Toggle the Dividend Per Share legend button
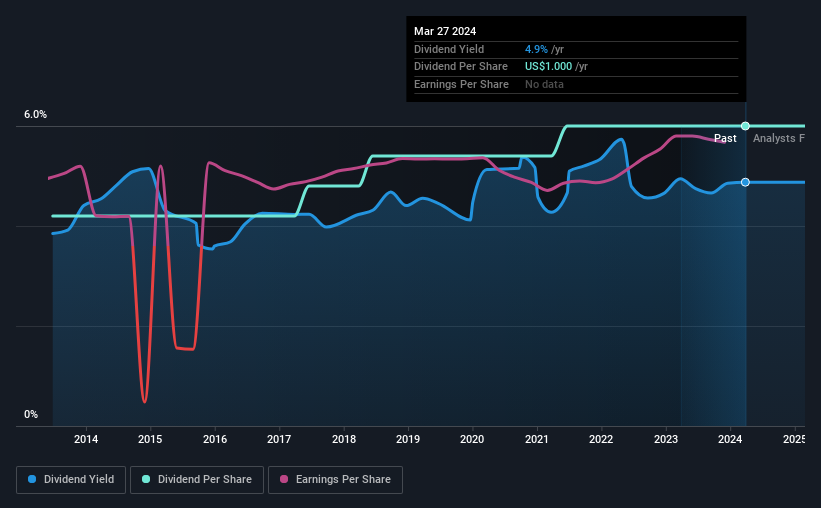 click(x=197, y=479)
